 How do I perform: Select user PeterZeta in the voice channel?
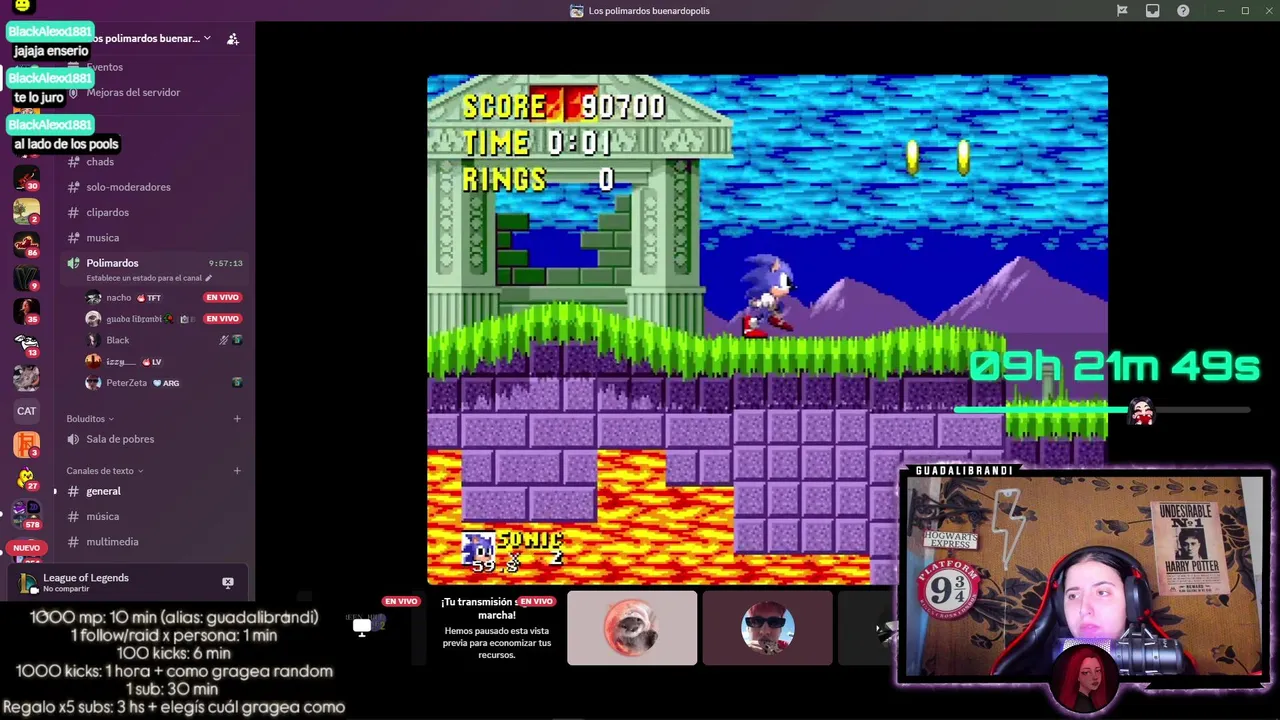pos(126,383)
